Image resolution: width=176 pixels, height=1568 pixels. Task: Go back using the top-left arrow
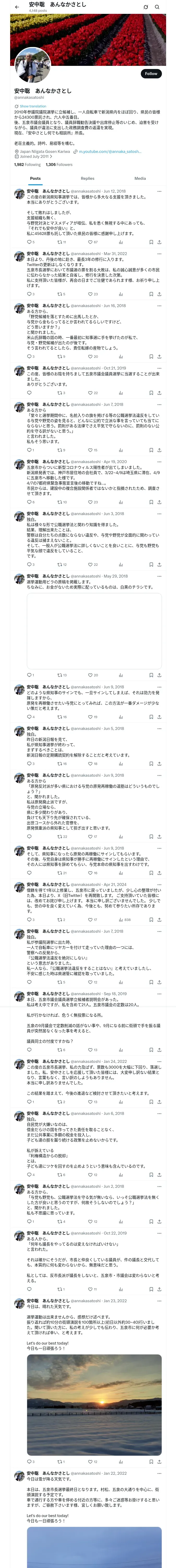(17, 7)
